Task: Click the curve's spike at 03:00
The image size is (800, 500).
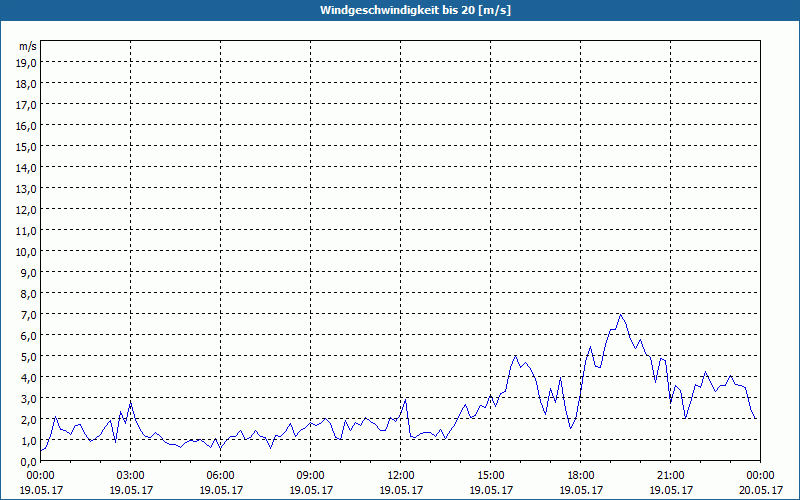Action: pos(131,403)
